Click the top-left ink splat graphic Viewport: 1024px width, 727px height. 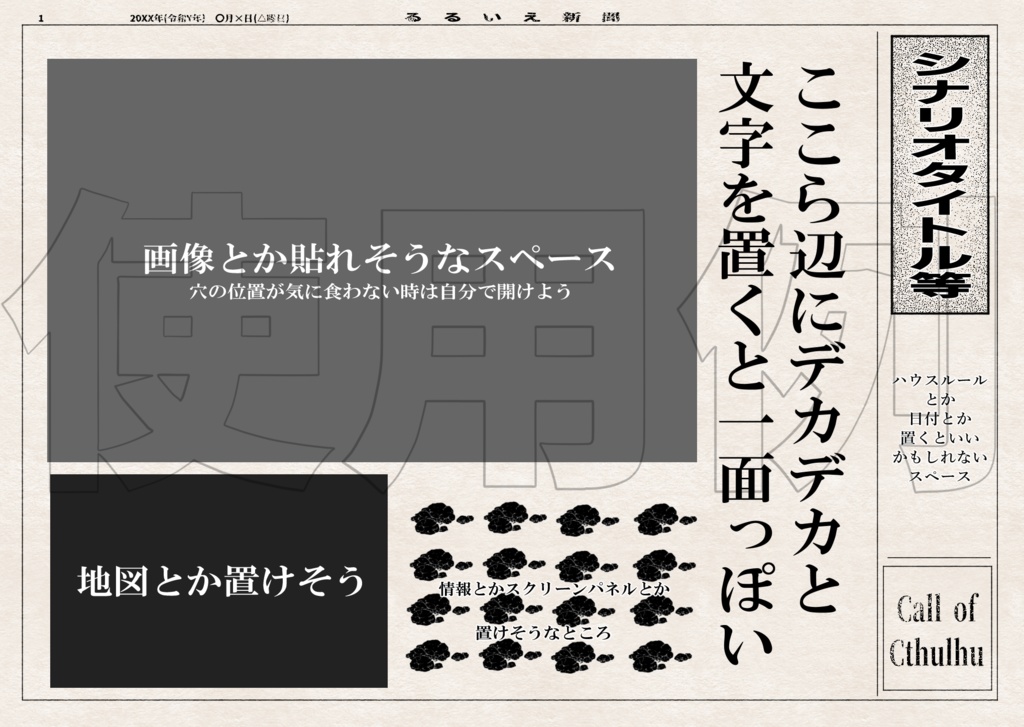tap(437, 520)
